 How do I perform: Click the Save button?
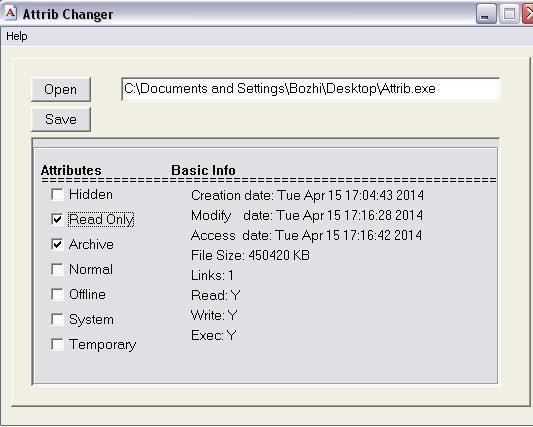tap(61, 119)
